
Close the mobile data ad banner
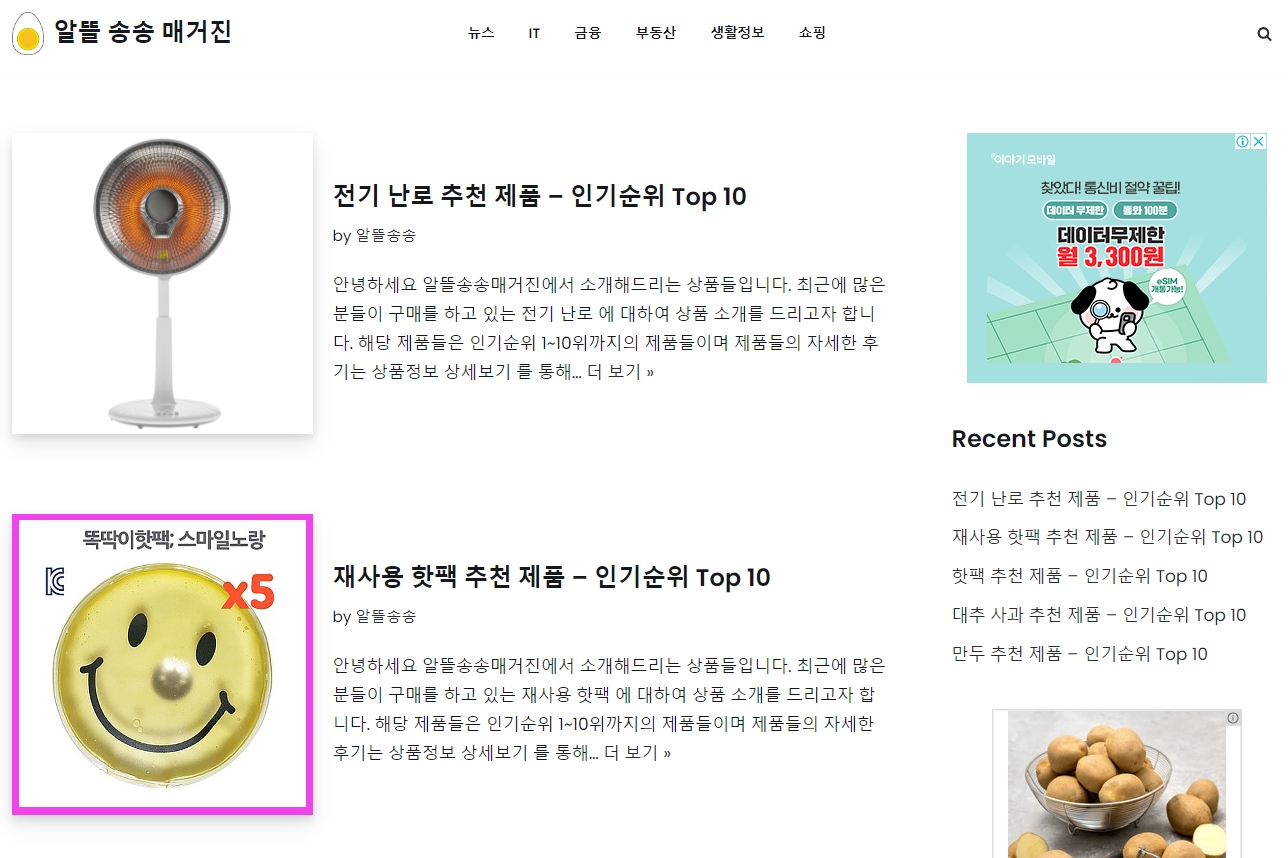pos(1259,141)
